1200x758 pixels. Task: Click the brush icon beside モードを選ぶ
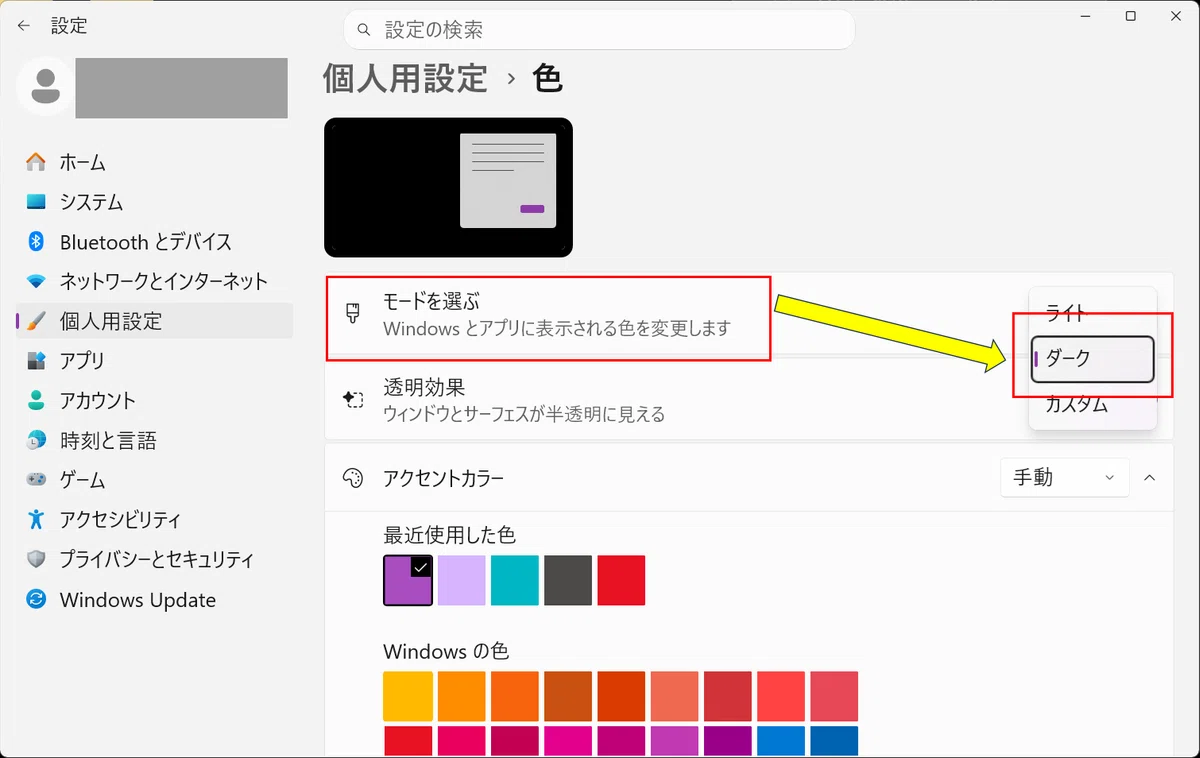[x=352, y=313]
